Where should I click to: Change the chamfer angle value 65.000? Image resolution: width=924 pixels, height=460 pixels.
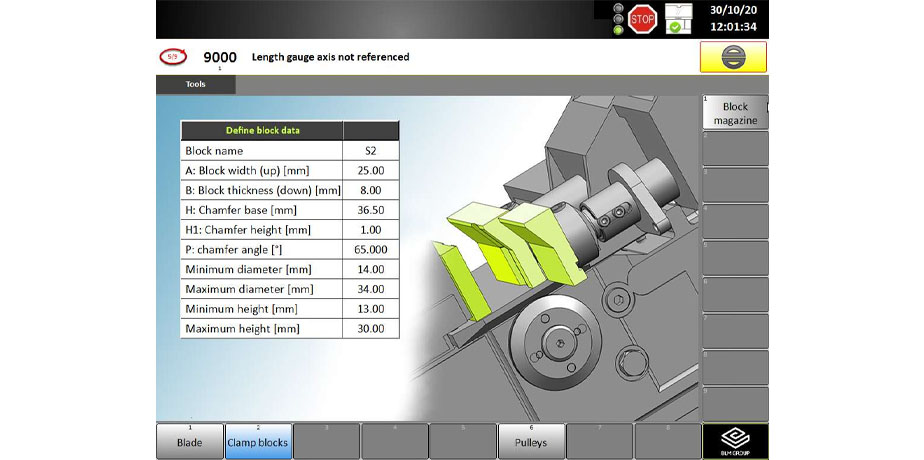370,249
